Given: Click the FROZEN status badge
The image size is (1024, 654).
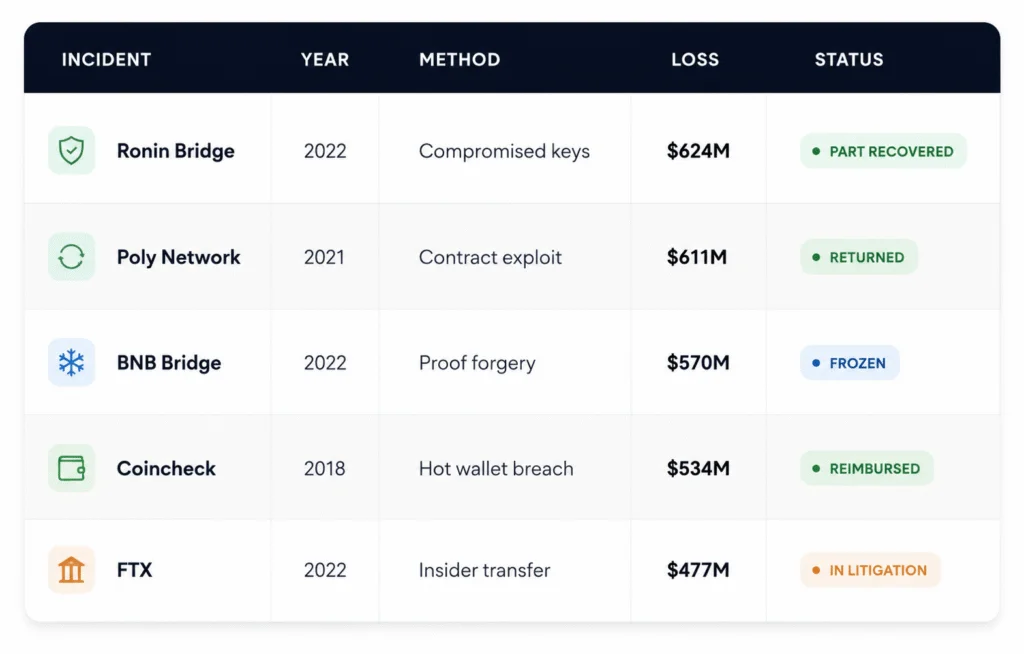Looking at the screenshot, I should [850, 363].
